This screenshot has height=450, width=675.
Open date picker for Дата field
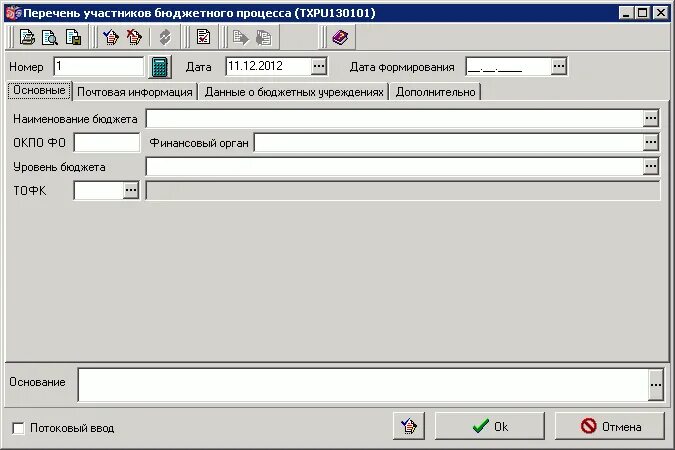coord(319,66)
